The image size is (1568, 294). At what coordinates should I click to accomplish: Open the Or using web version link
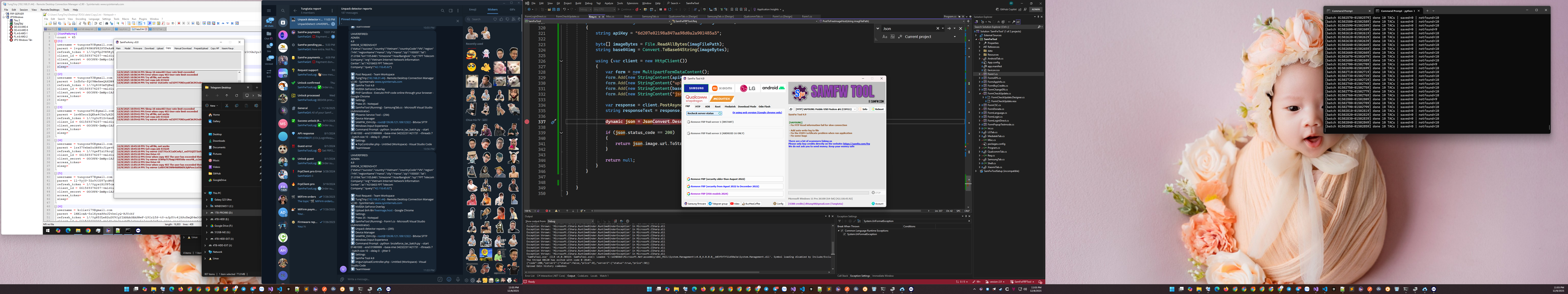757,113
